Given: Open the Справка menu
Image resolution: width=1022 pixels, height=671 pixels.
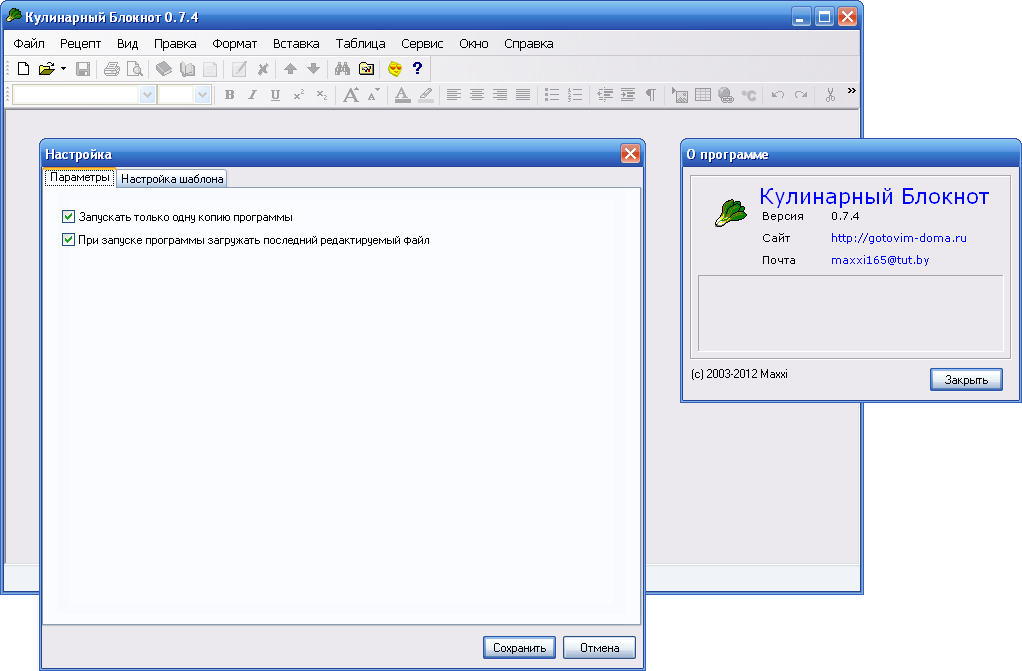Looking at the screenshot, I should pyautogui.click(x=529, y=44).
